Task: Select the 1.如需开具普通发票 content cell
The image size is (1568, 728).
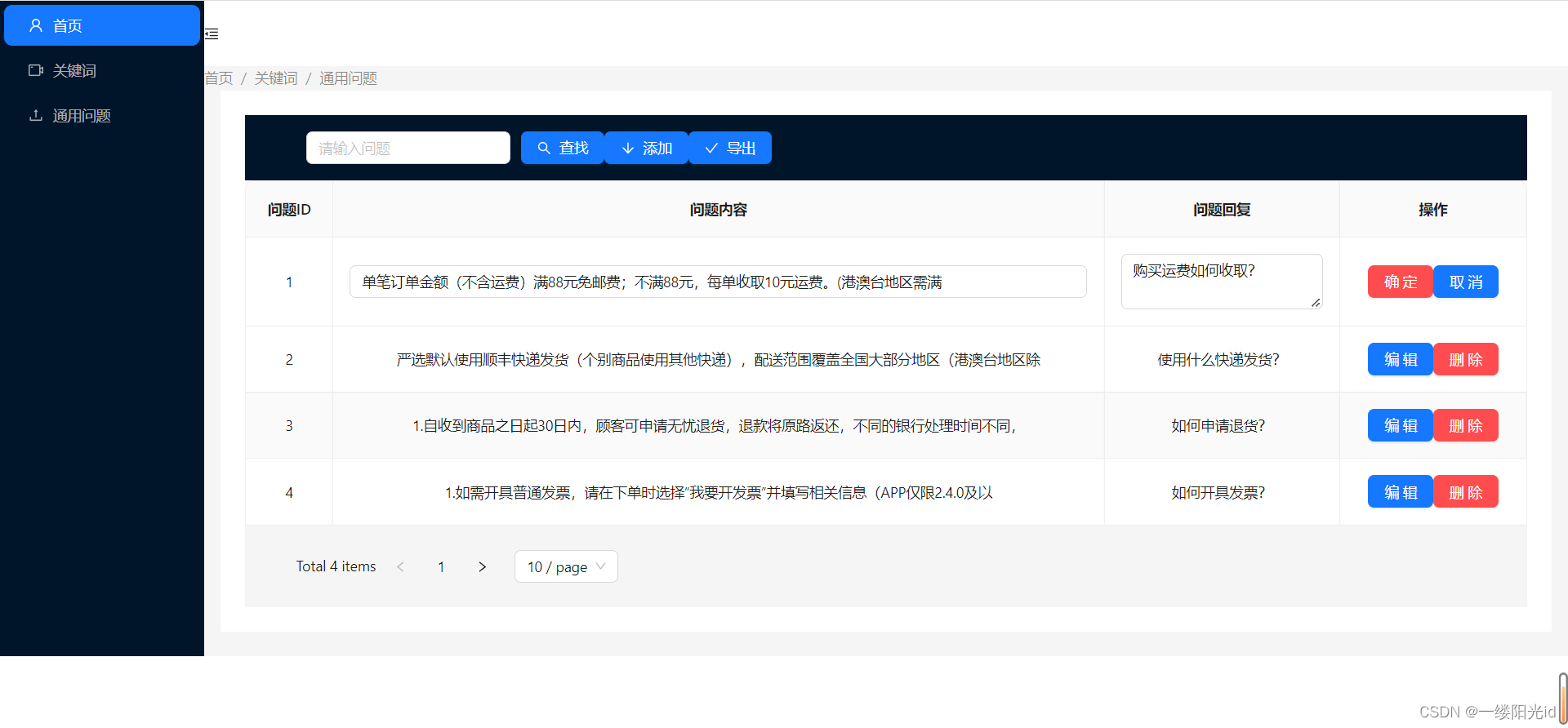Action: 719,492
